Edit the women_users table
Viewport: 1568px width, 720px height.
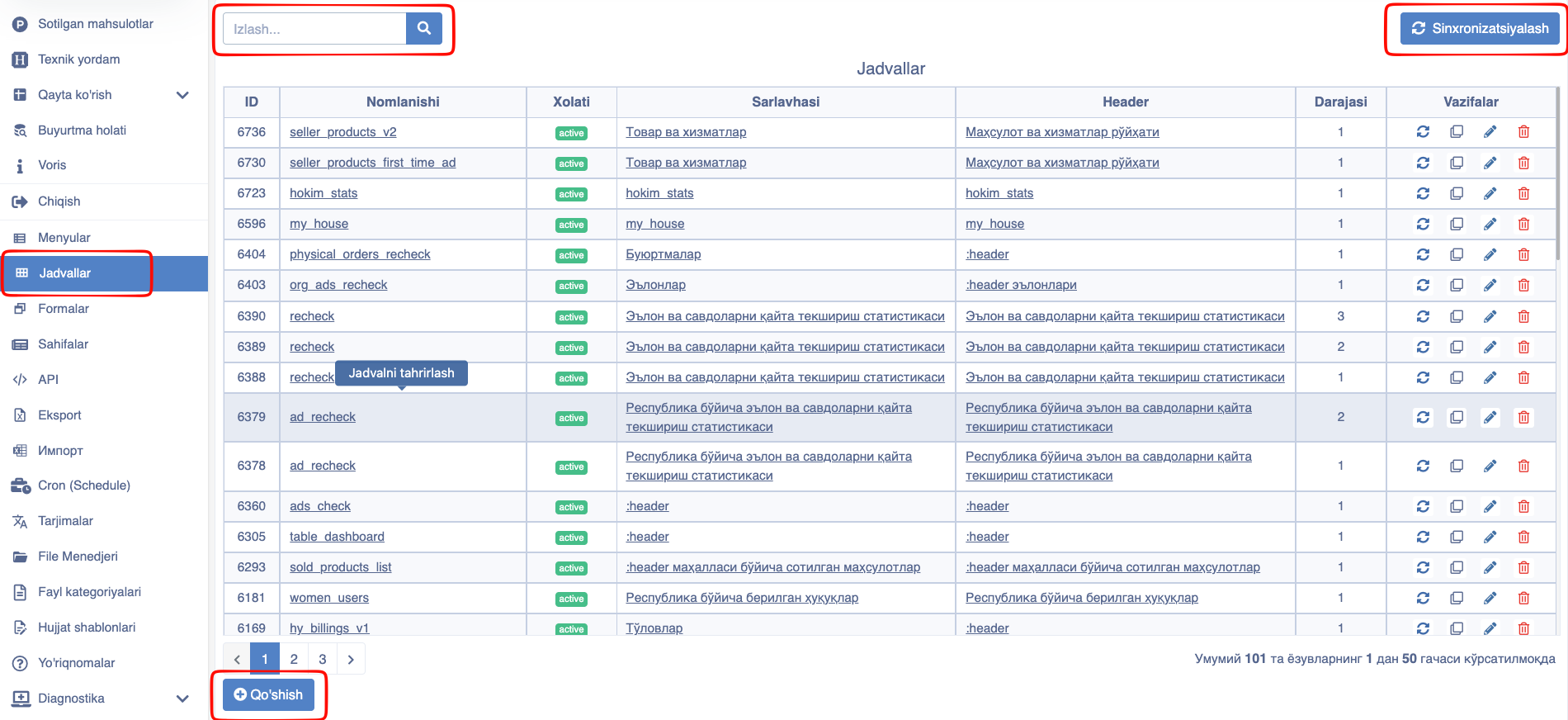[x=1490, y=598]
